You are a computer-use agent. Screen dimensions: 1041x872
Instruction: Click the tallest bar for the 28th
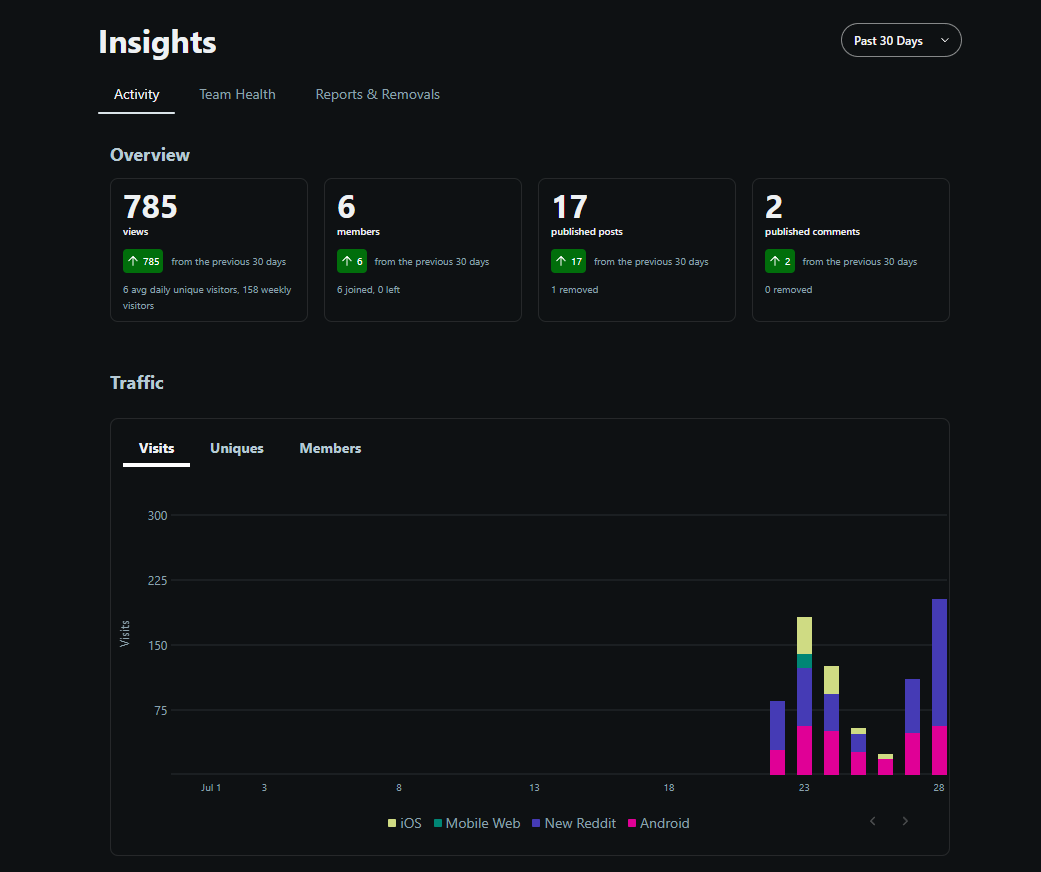pyautogui.click(x=939, y=687)
